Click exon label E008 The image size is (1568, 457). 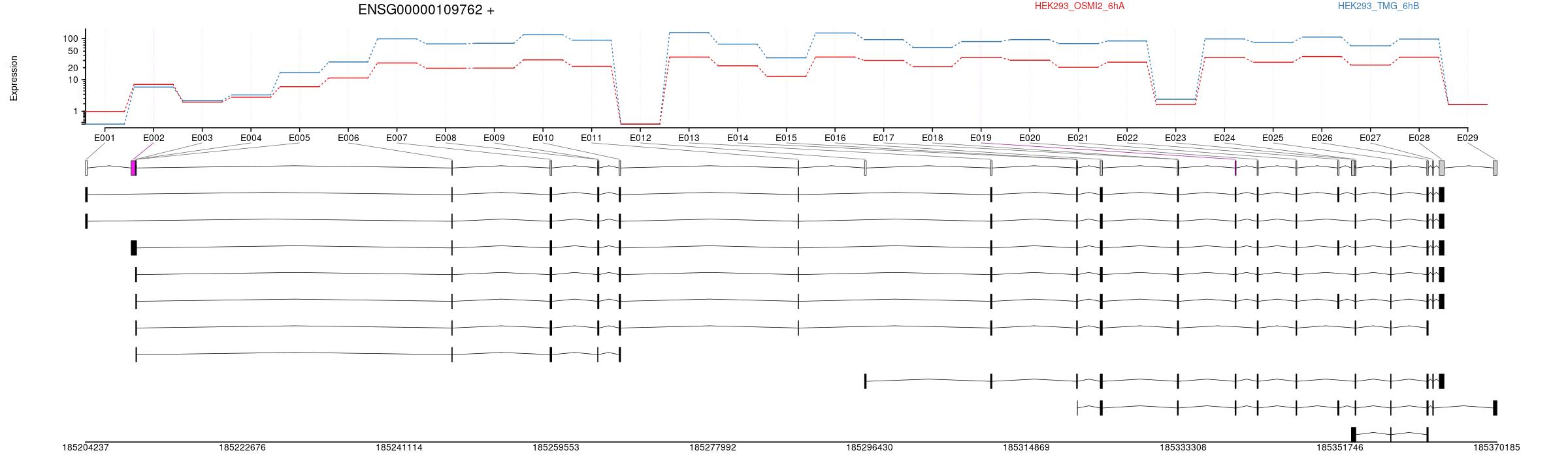446,138
